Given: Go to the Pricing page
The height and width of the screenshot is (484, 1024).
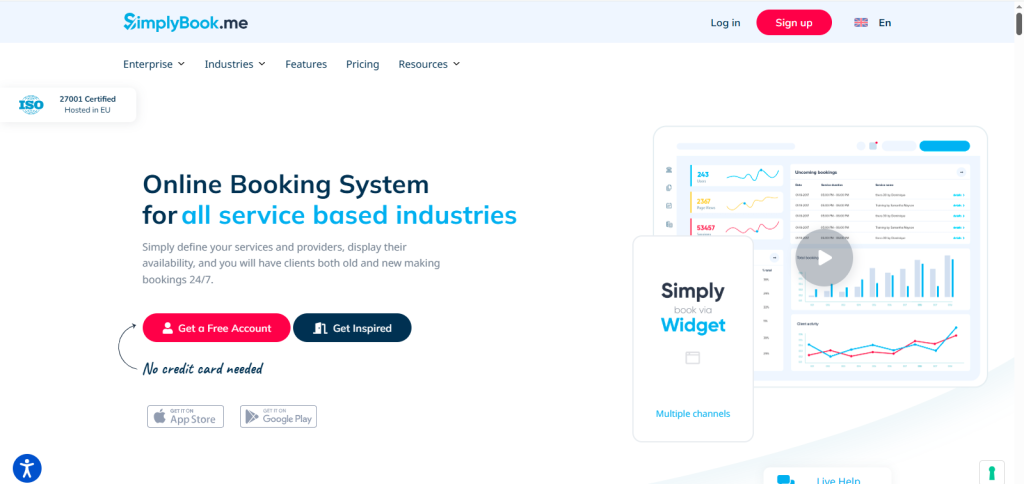Looking at the screenshot, I should (x=362, y=64).
